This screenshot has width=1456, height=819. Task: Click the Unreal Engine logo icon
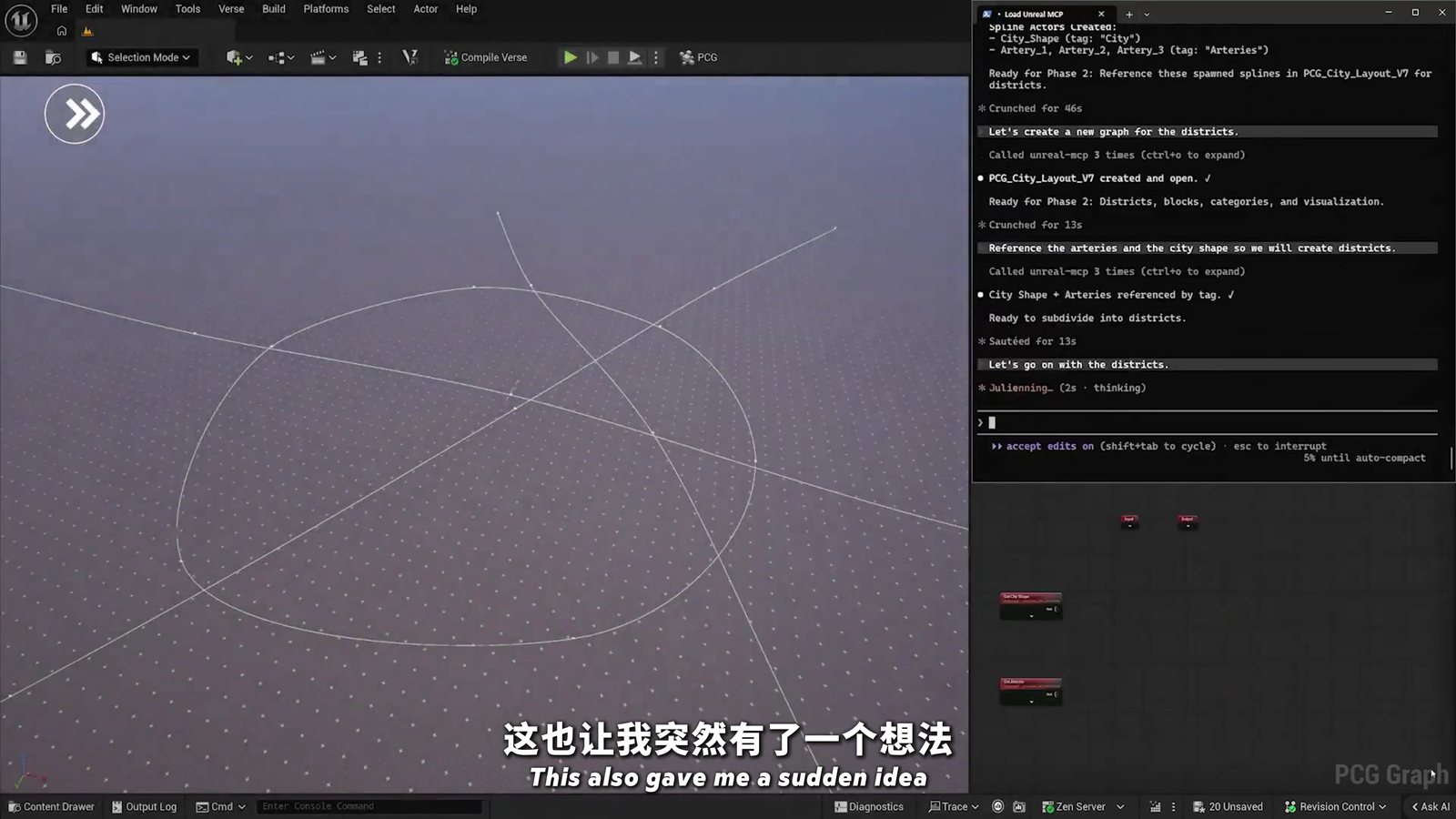click(x=21, y=20)
